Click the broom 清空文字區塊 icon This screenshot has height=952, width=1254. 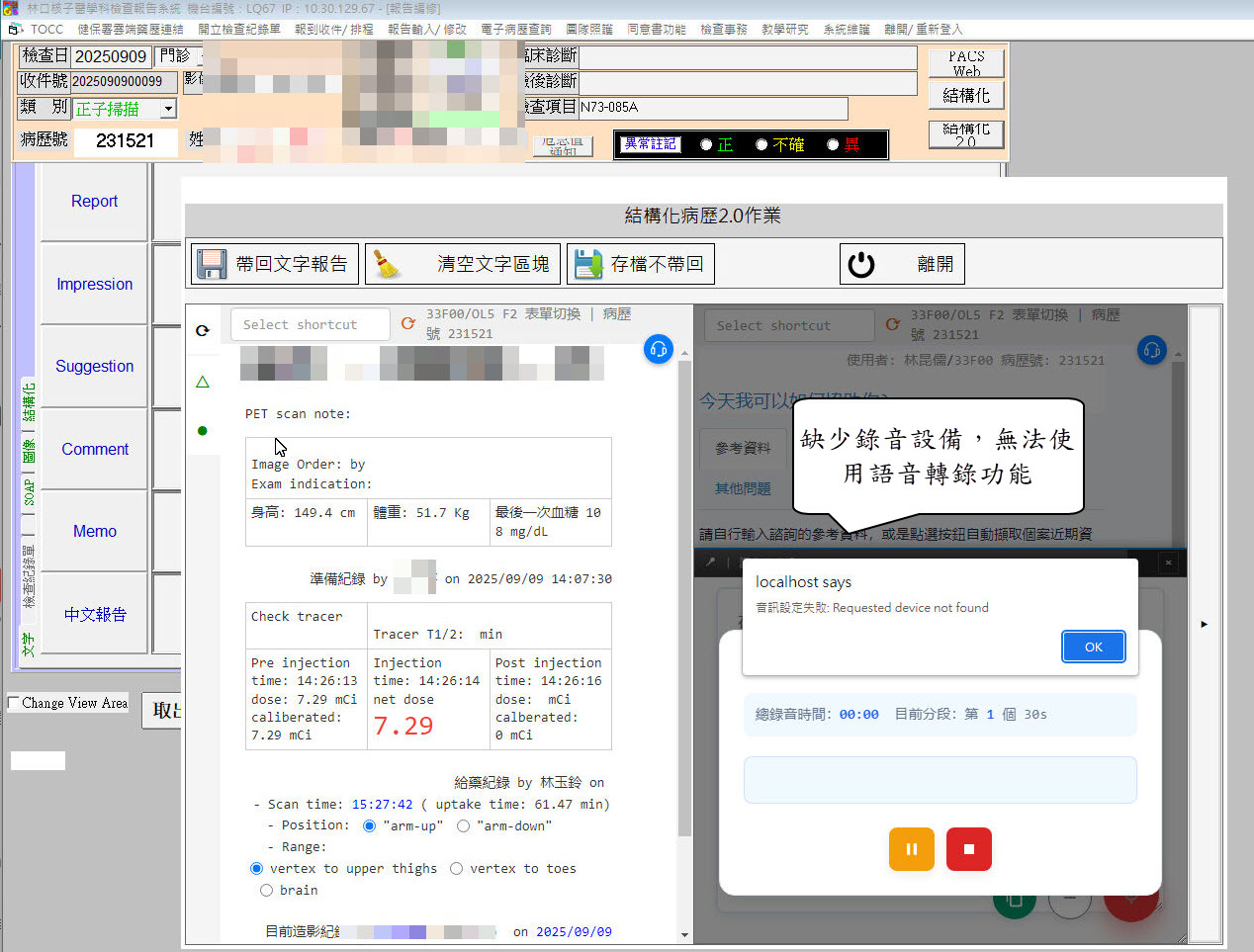pos(387,264)
